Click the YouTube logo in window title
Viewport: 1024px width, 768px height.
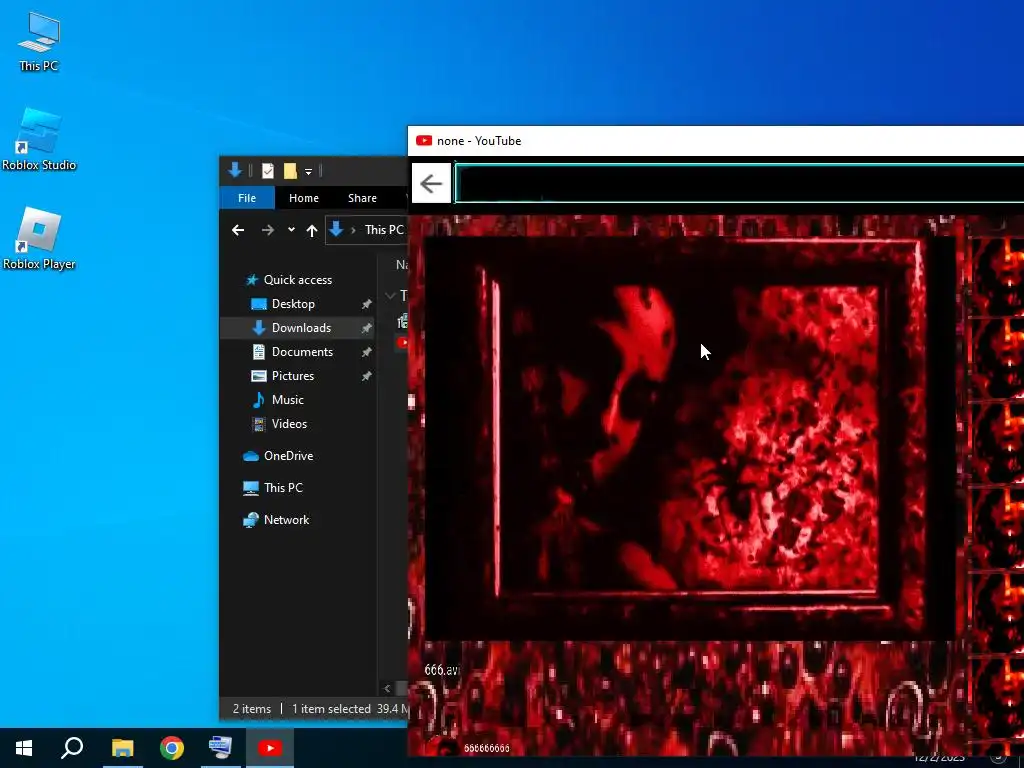click(x=424, y=140)
